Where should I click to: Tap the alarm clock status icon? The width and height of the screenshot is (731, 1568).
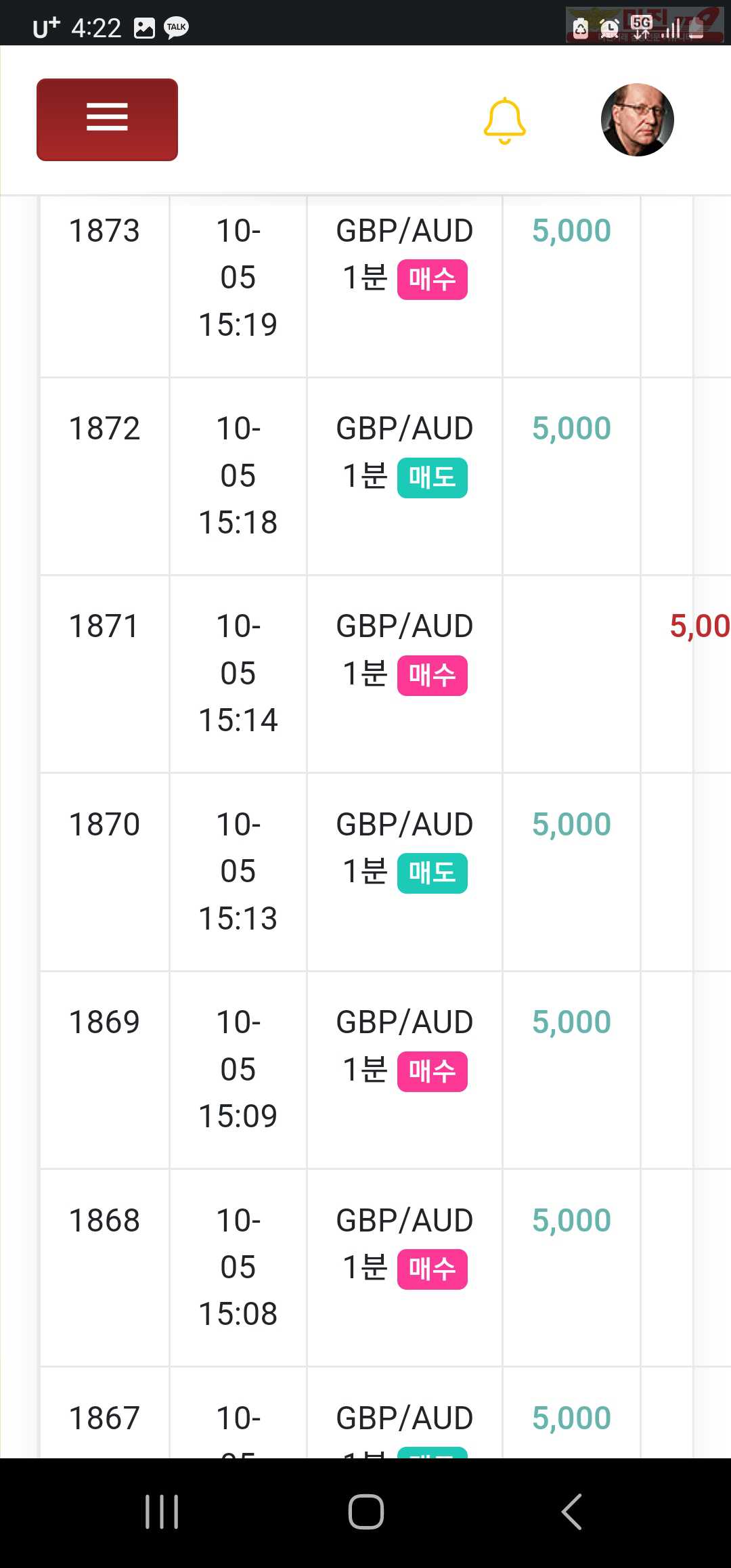[x=609, y=28]
